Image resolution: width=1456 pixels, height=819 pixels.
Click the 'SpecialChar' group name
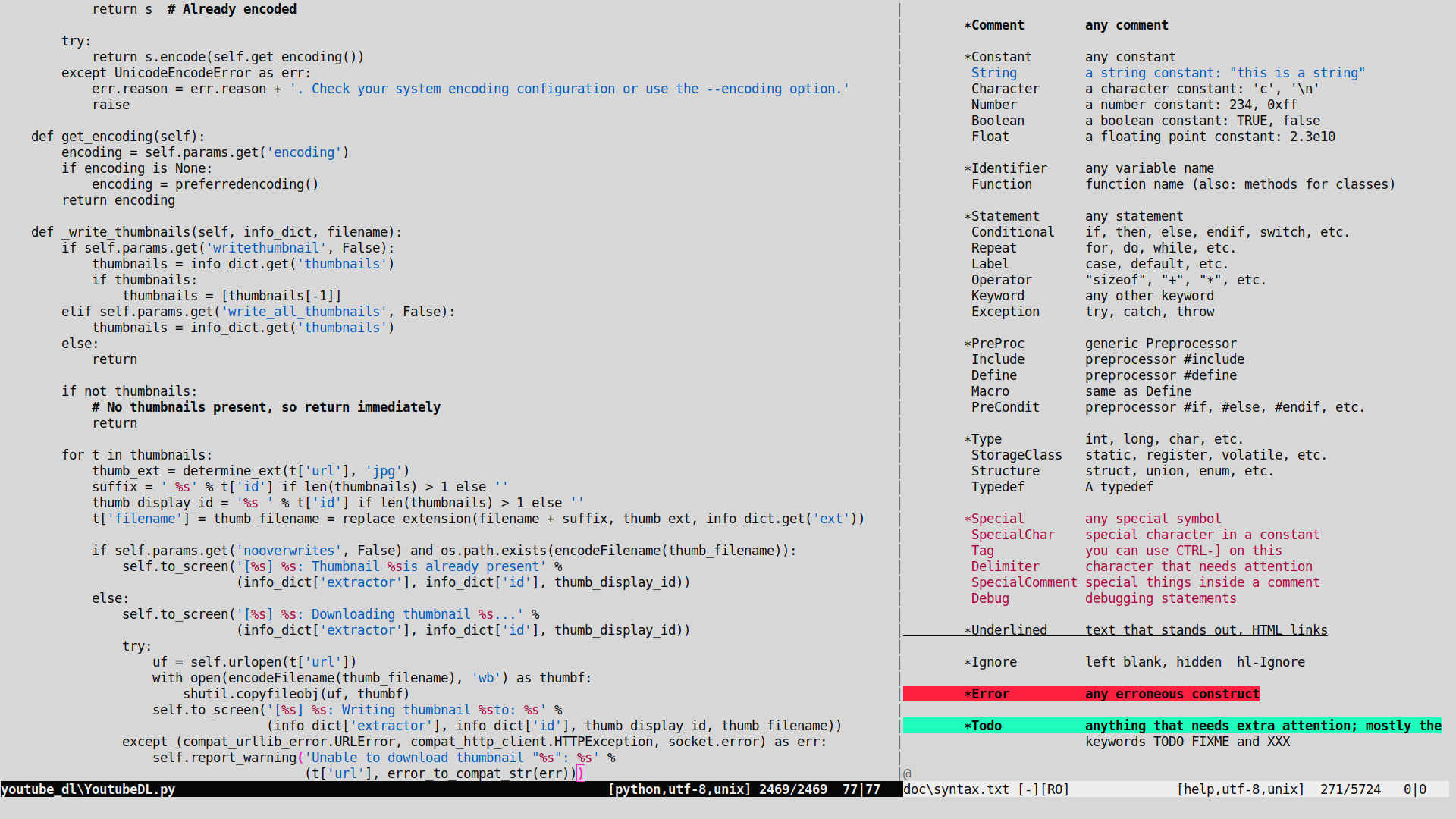1013,535
